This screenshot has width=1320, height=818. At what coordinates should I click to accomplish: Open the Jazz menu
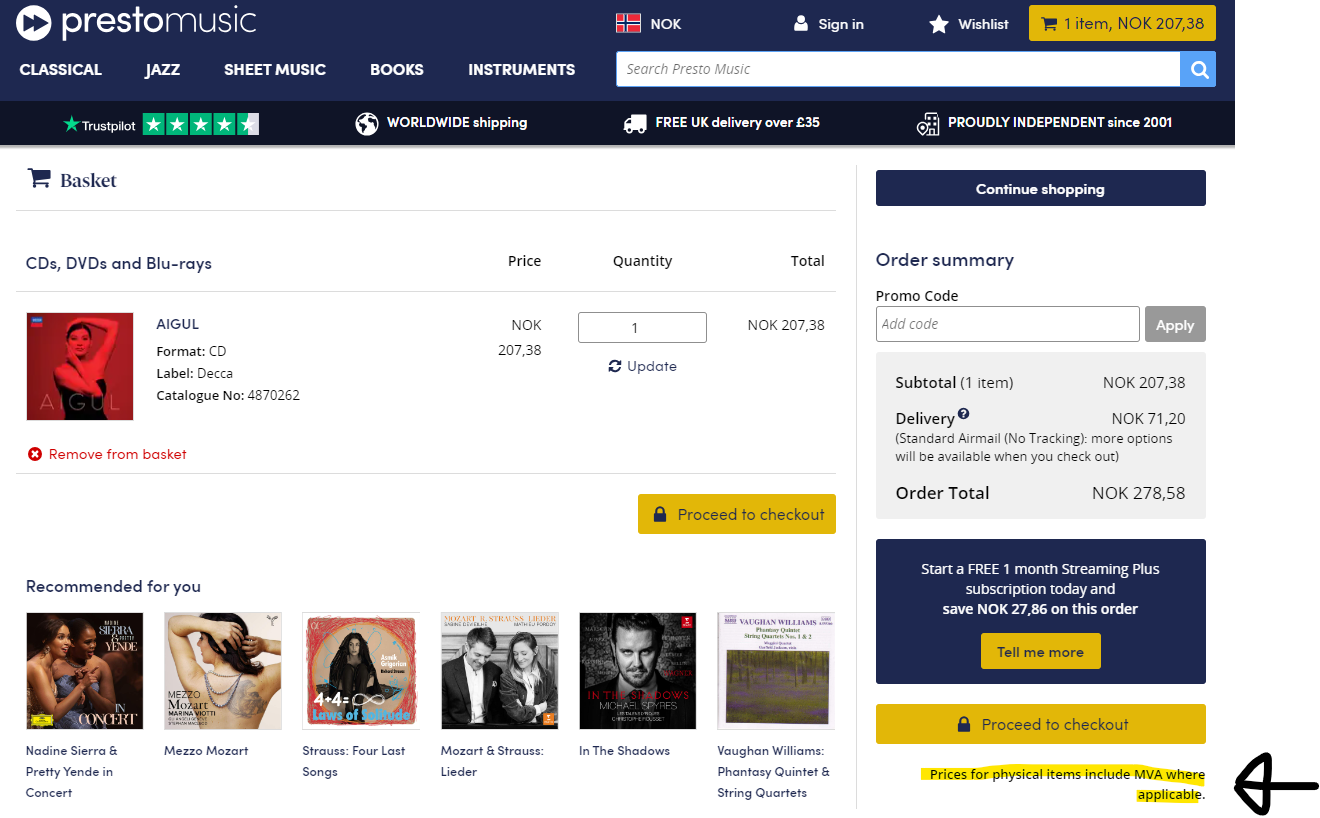(162, 70)
